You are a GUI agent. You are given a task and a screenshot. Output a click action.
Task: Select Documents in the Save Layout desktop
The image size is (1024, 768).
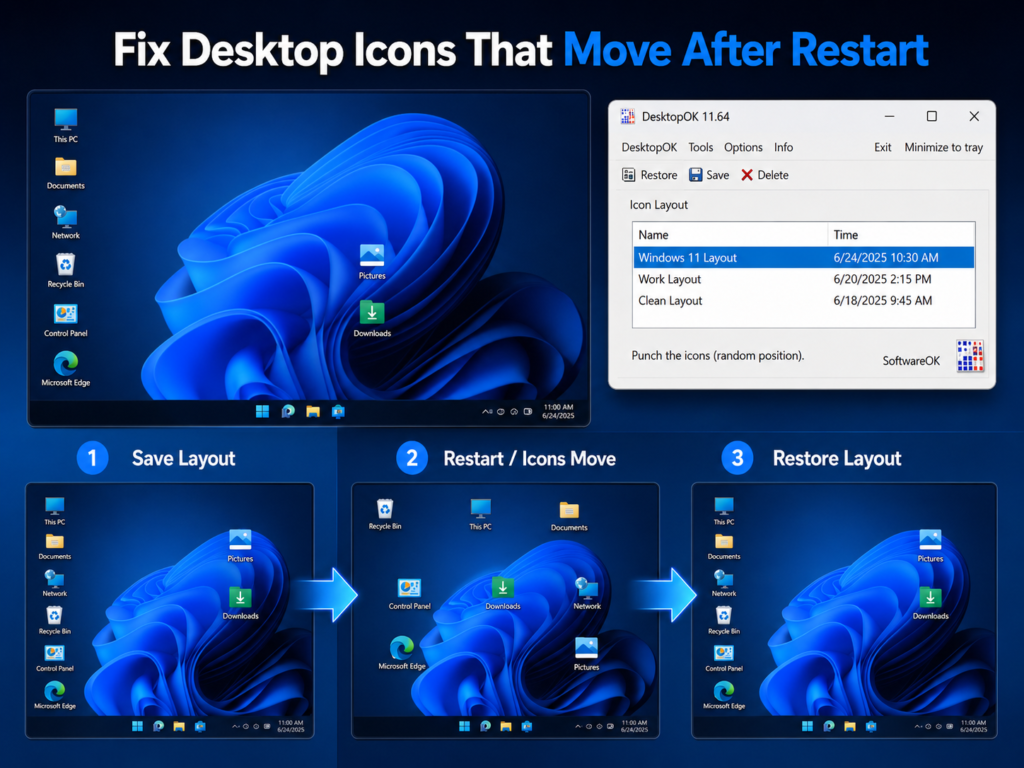55,547
